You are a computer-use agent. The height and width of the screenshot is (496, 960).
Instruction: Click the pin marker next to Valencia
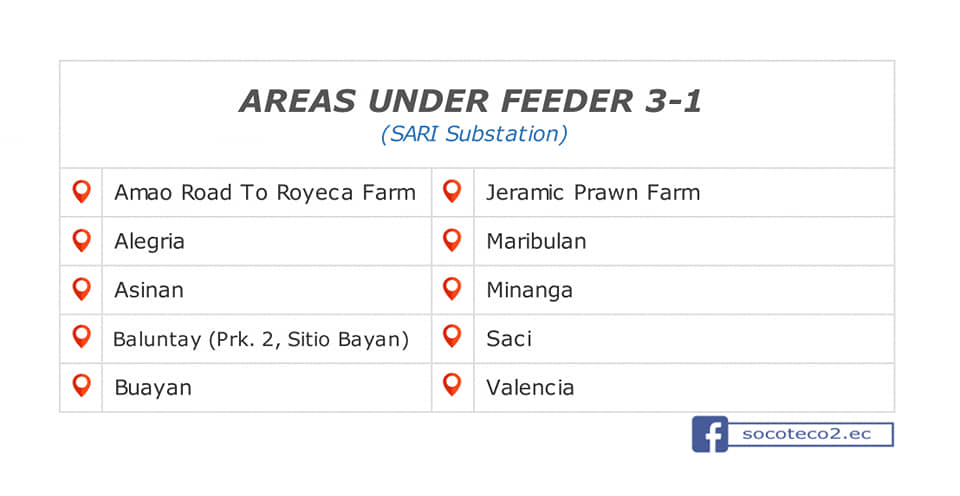452,385
